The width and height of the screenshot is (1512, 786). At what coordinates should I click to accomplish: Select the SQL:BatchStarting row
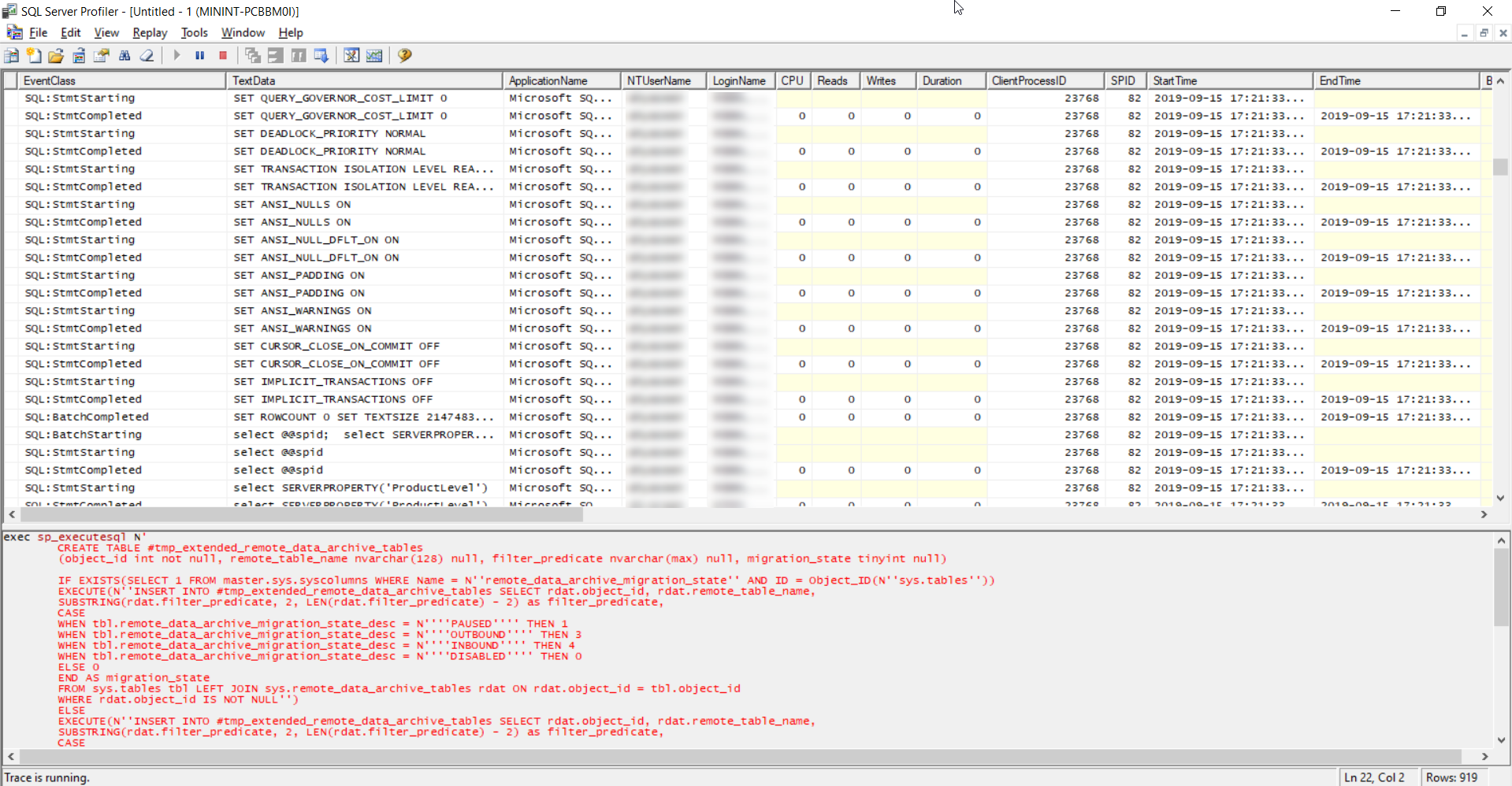coord(747,435)
